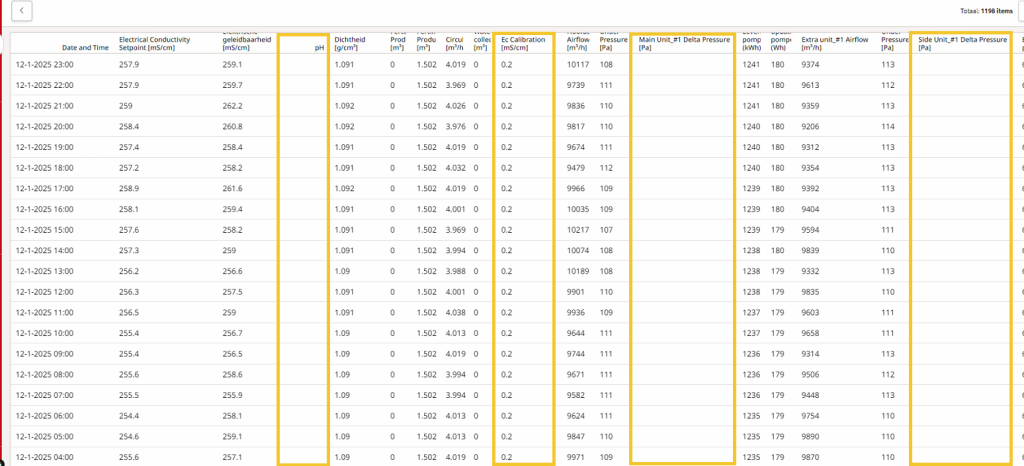Click extra unit airflow value 9506
The height and width of the screenshot is (466, 1024).
(811, 375)
